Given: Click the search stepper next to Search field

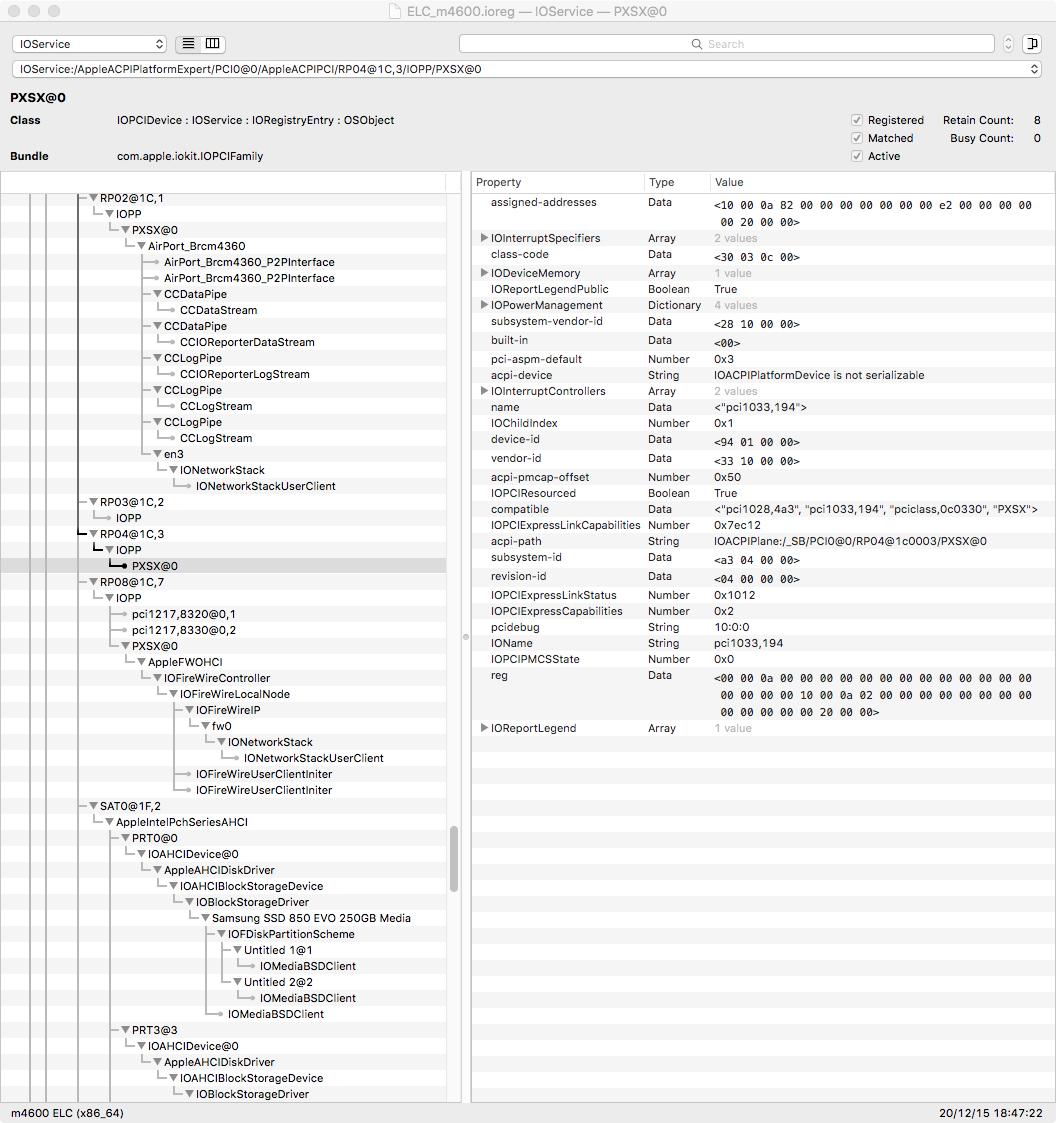Looking at the screenshot, I should 1008,44.
